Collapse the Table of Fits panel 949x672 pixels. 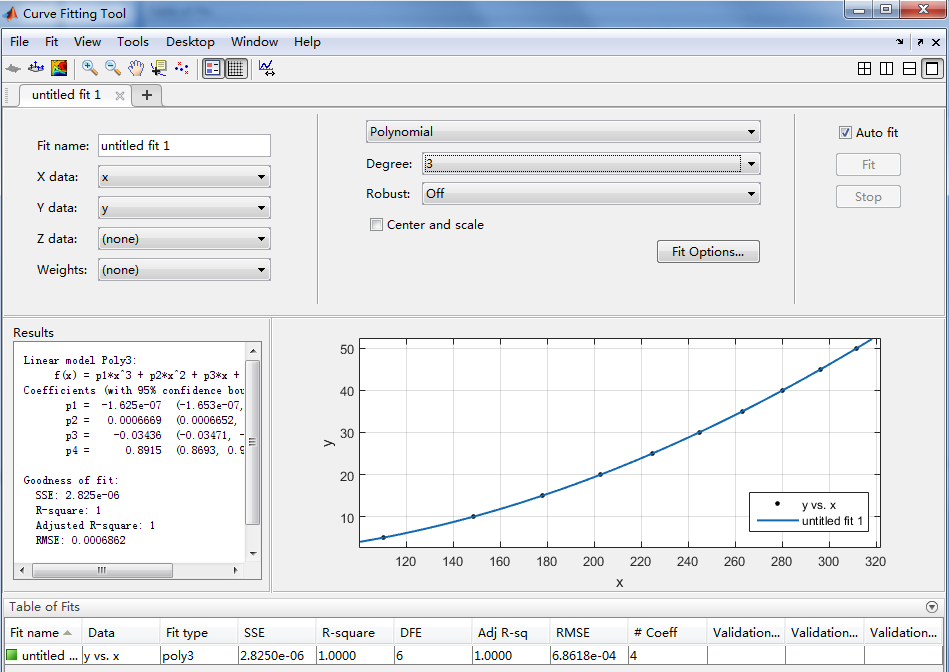(x=932, y=607)
